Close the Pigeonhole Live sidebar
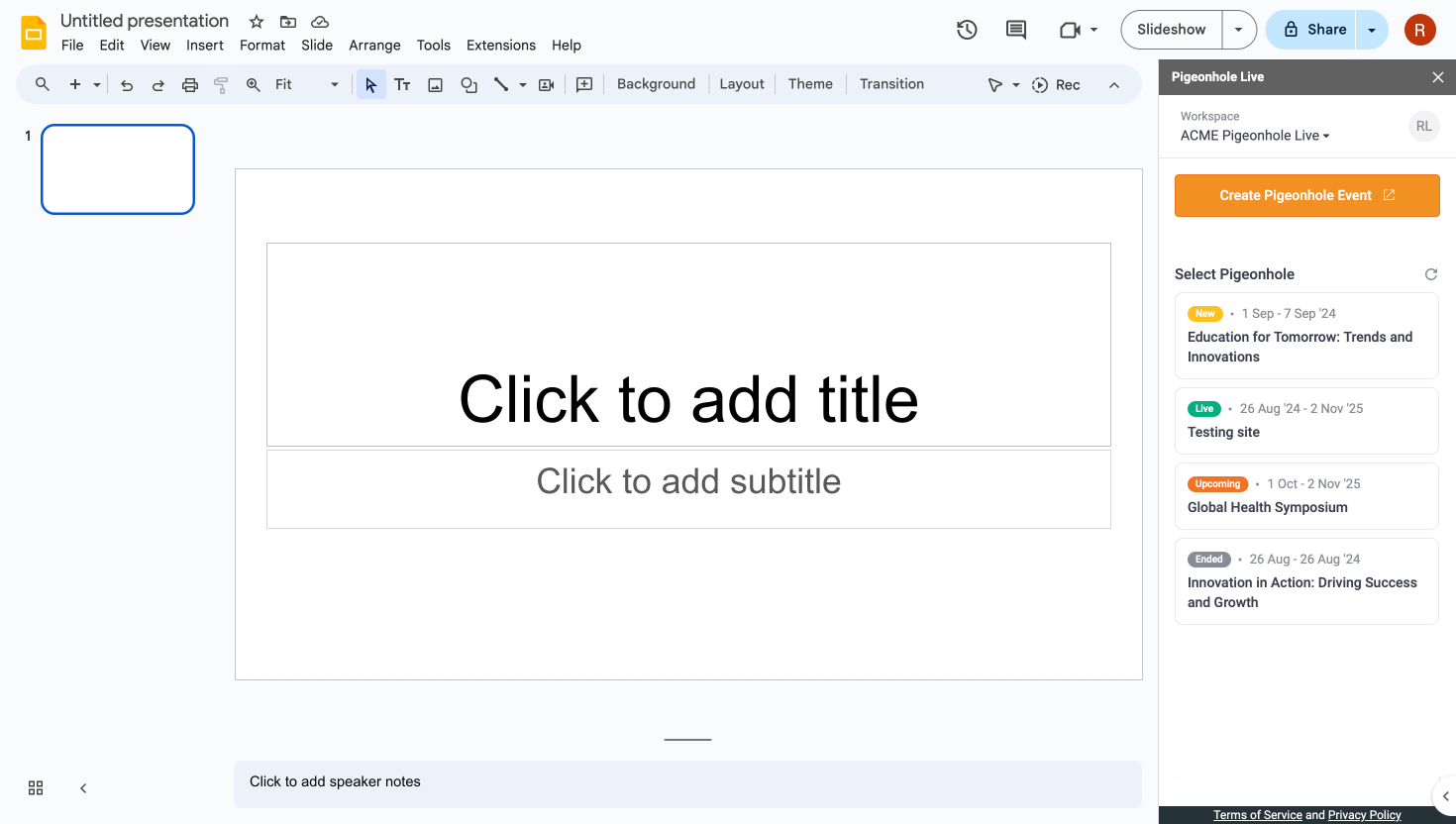The image size is (1456, 824). pos(1438,77)
